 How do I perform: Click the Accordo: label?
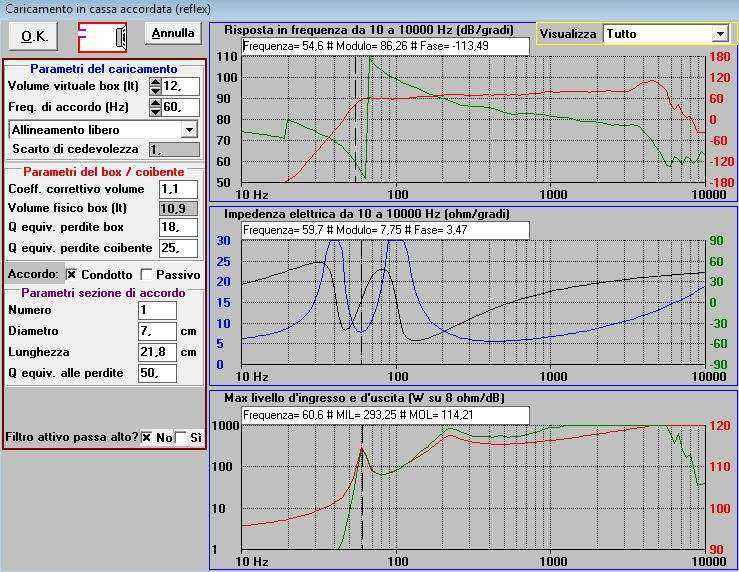33,274
